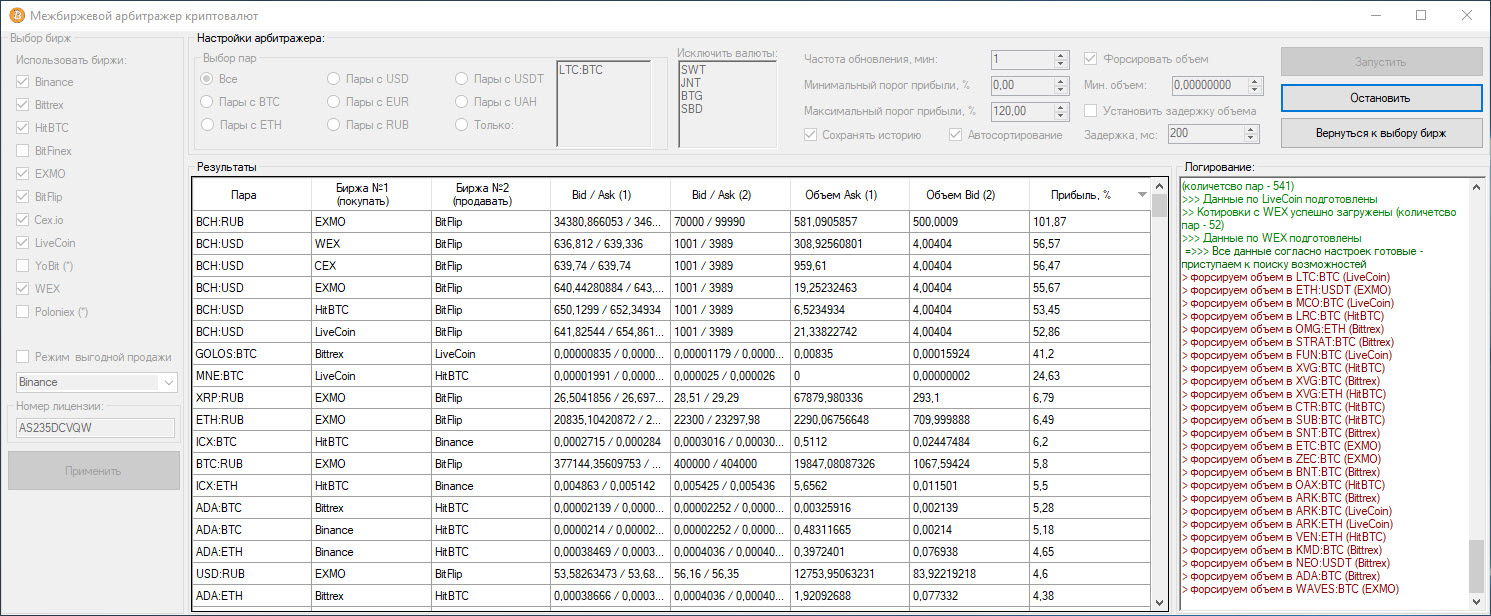Select the Пары с BTC radio button

click(x=207, y=102)
